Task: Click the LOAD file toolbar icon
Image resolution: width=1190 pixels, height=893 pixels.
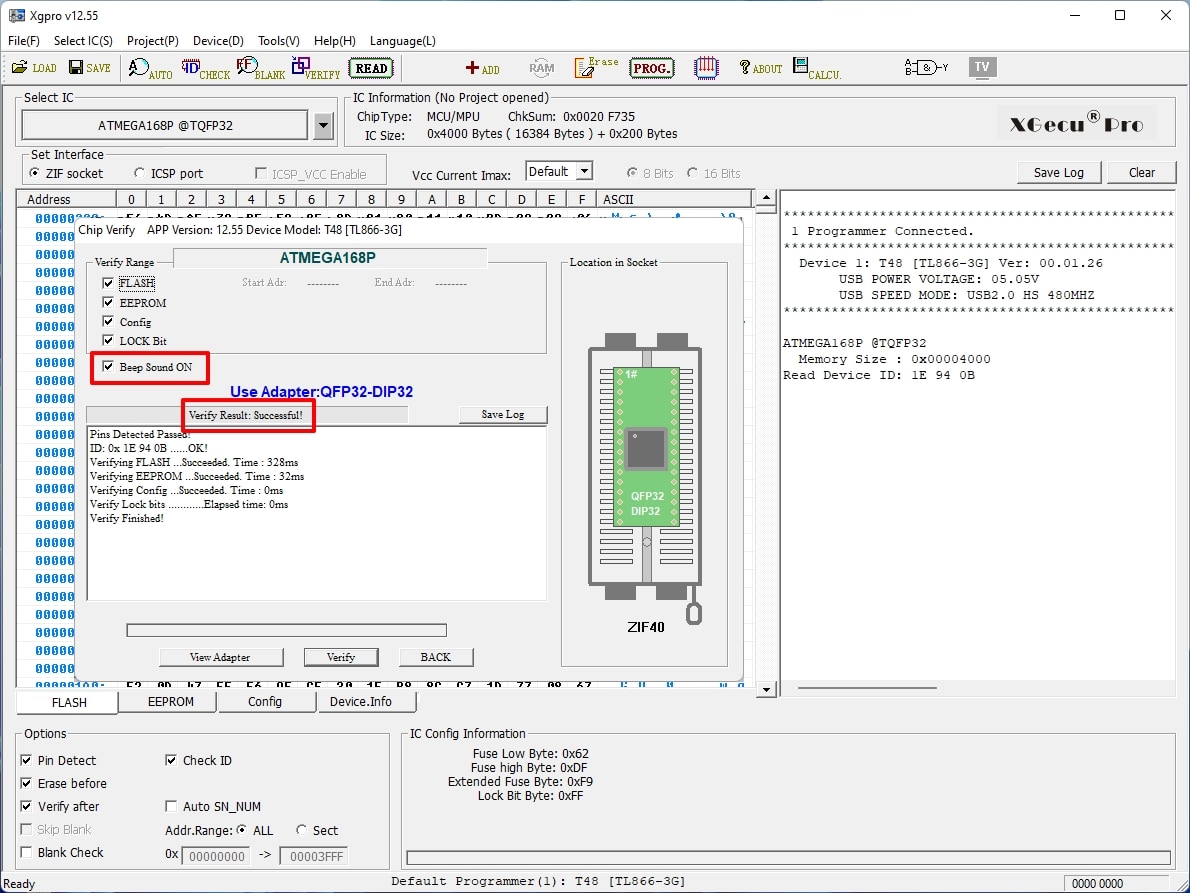Action: click(34, 68)
